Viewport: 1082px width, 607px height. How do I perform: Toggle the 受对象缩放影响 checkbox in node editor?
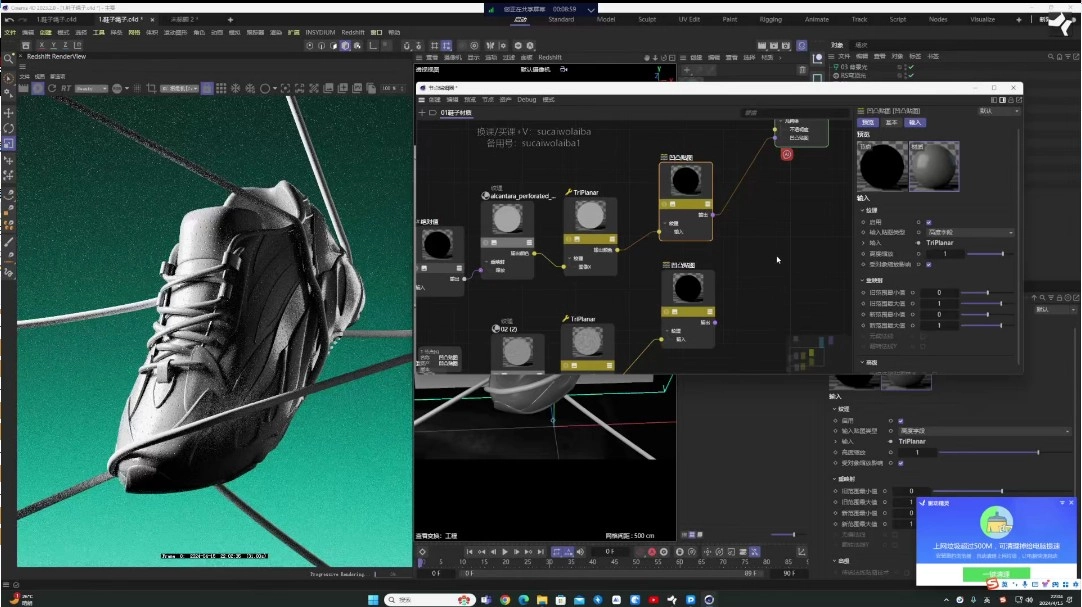[929, 264]
